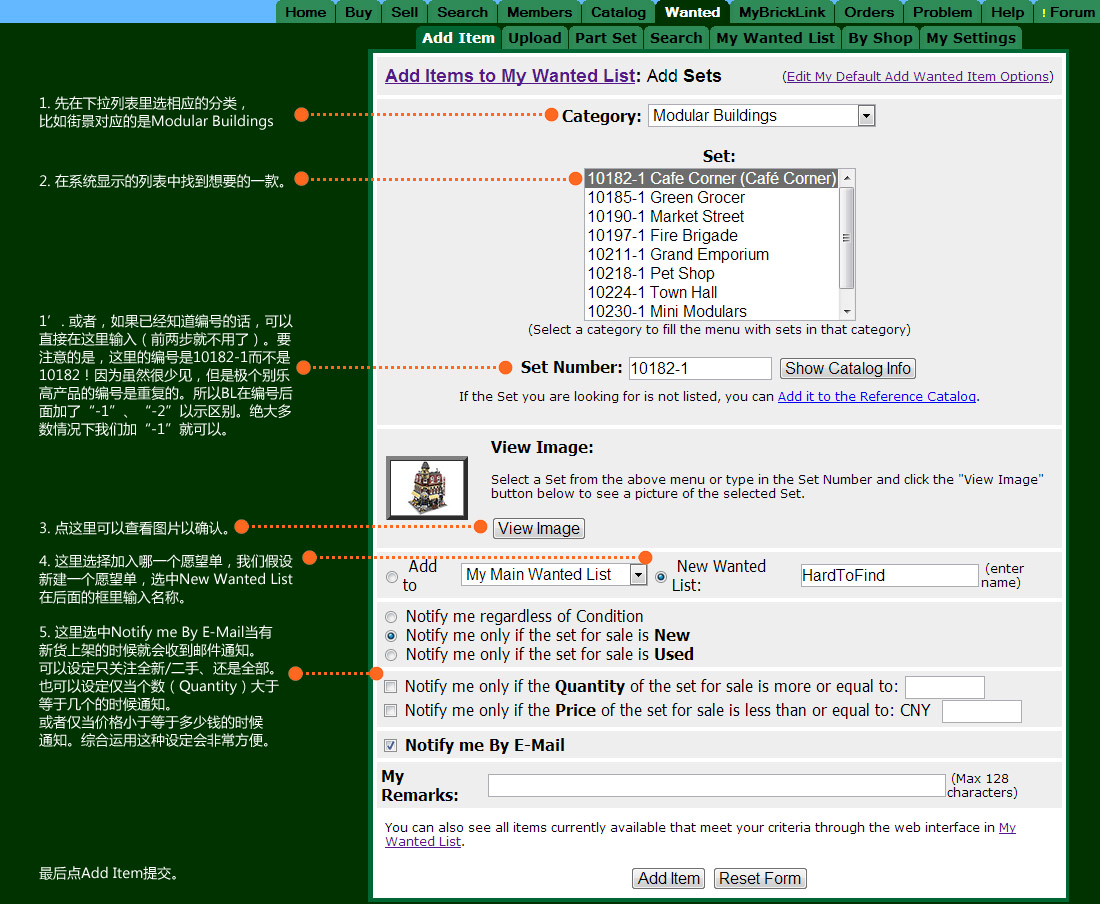This screenshot has width=1100, height=904.
Task: Switch to the Upload tab
Action: click(534, 37)
